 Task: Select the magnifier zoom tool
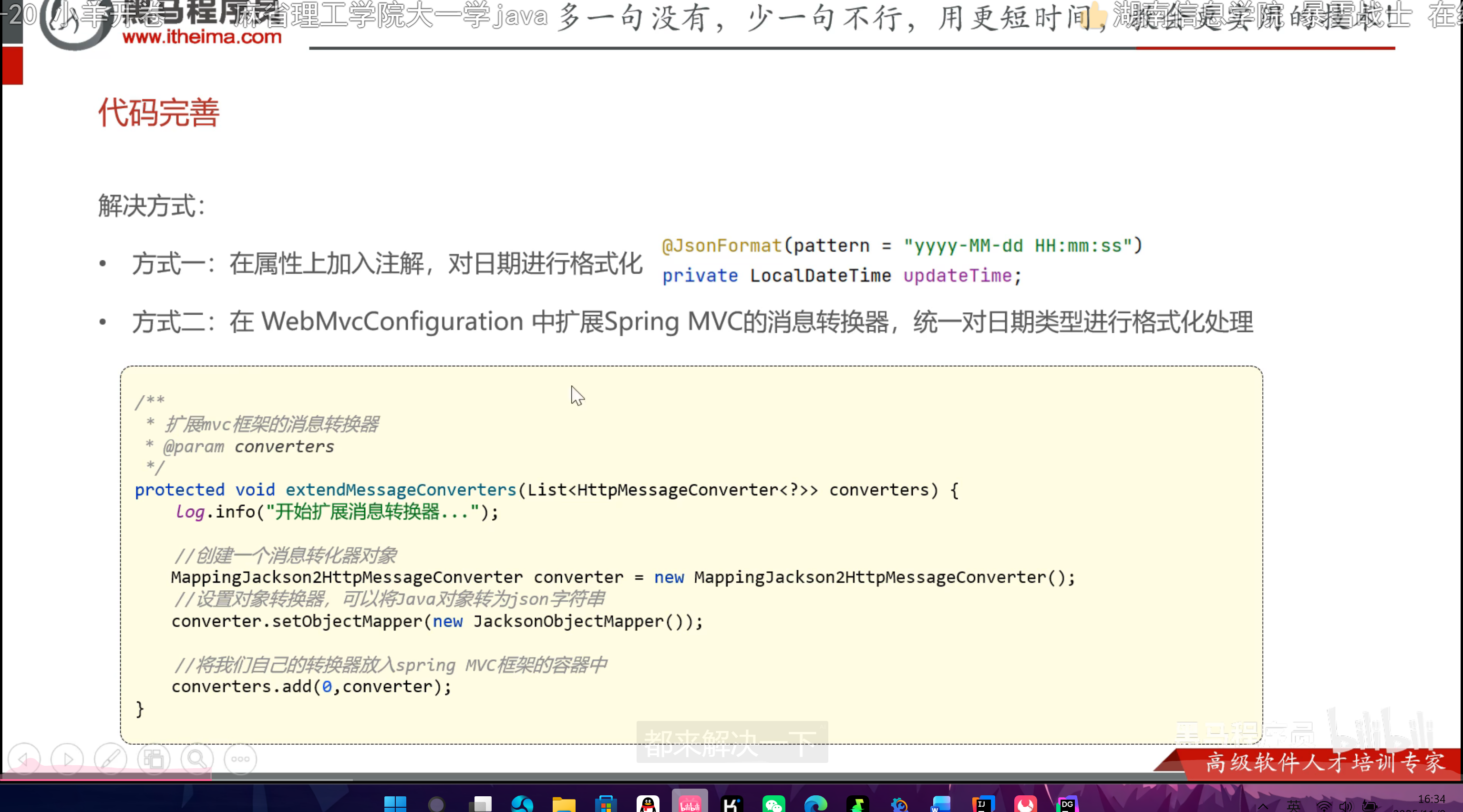[196, 759]
